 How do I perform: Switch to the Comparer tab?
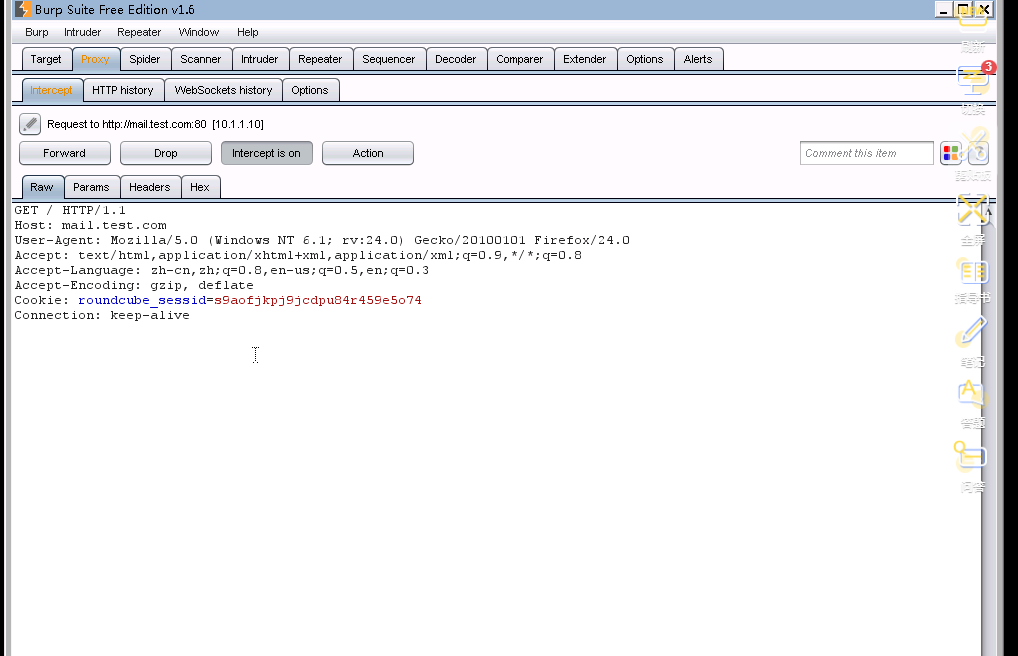tap(519, 59)
